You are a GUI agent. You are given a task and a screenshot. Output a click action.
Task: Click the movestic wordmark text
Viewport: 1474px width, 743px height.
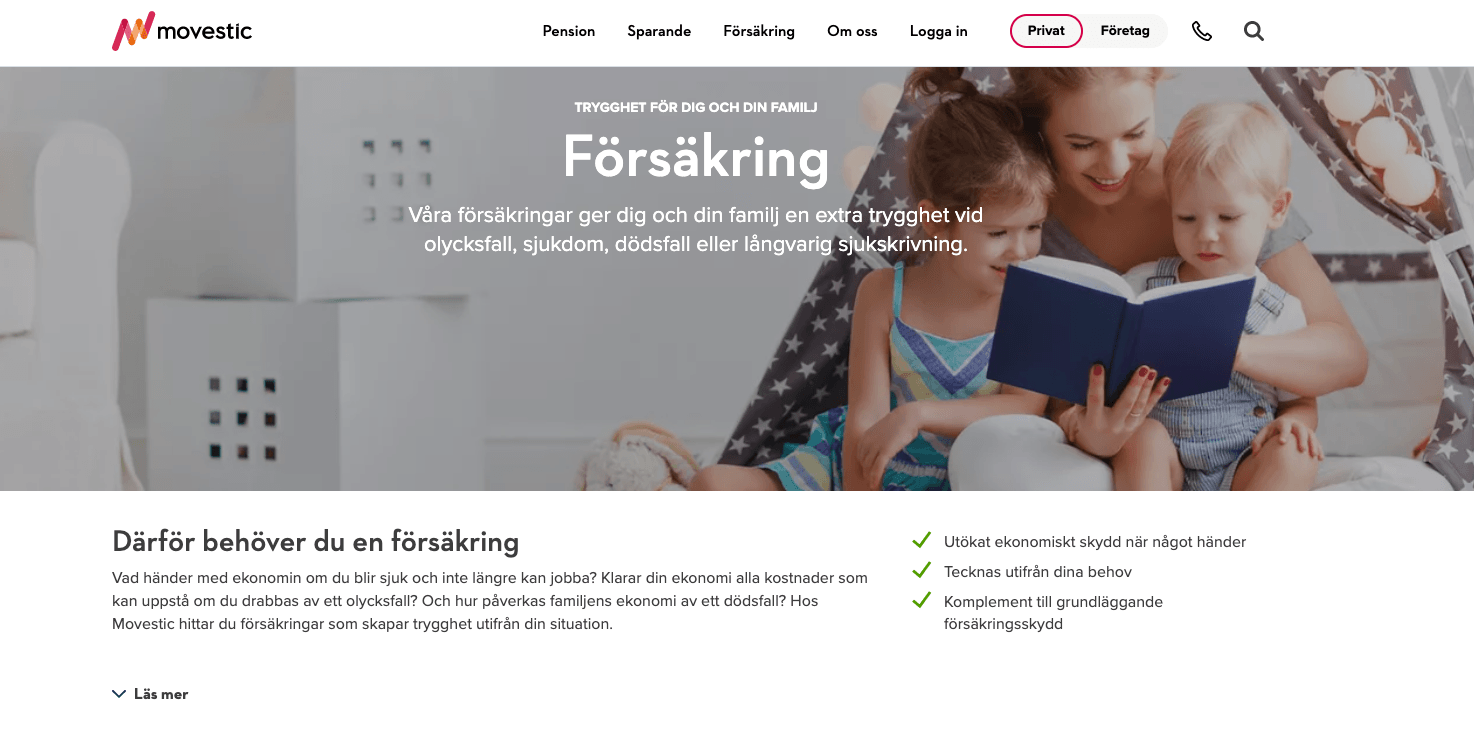coord(205,33)
